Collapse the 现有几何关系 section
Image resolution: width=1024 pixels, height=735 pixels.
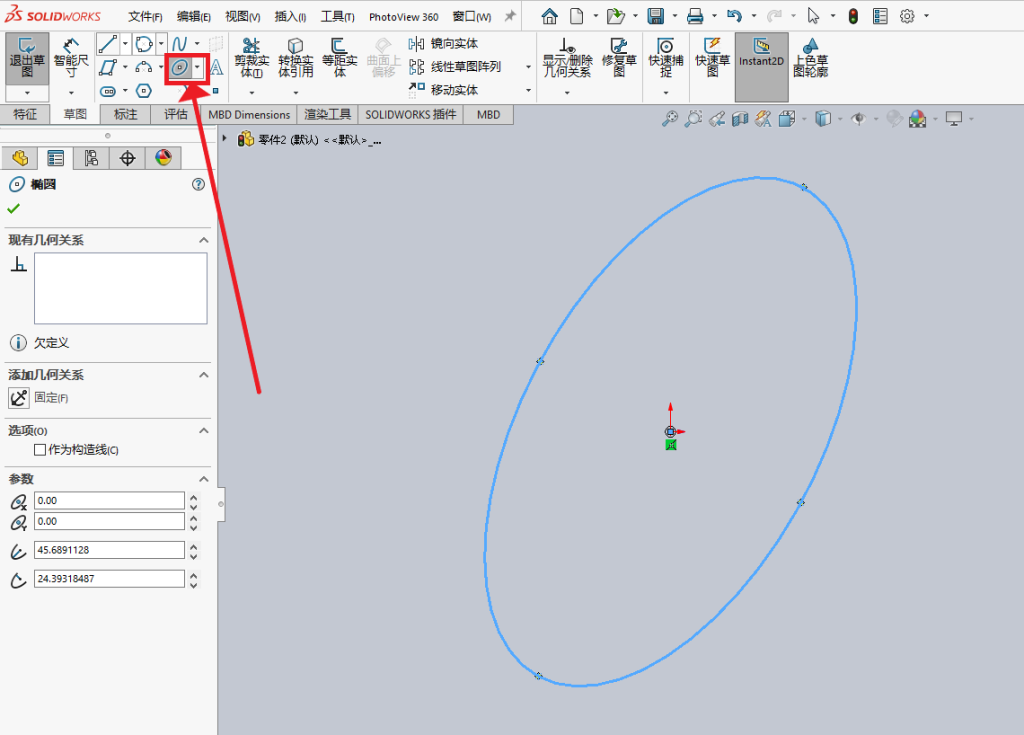click(x=204, y=240)
